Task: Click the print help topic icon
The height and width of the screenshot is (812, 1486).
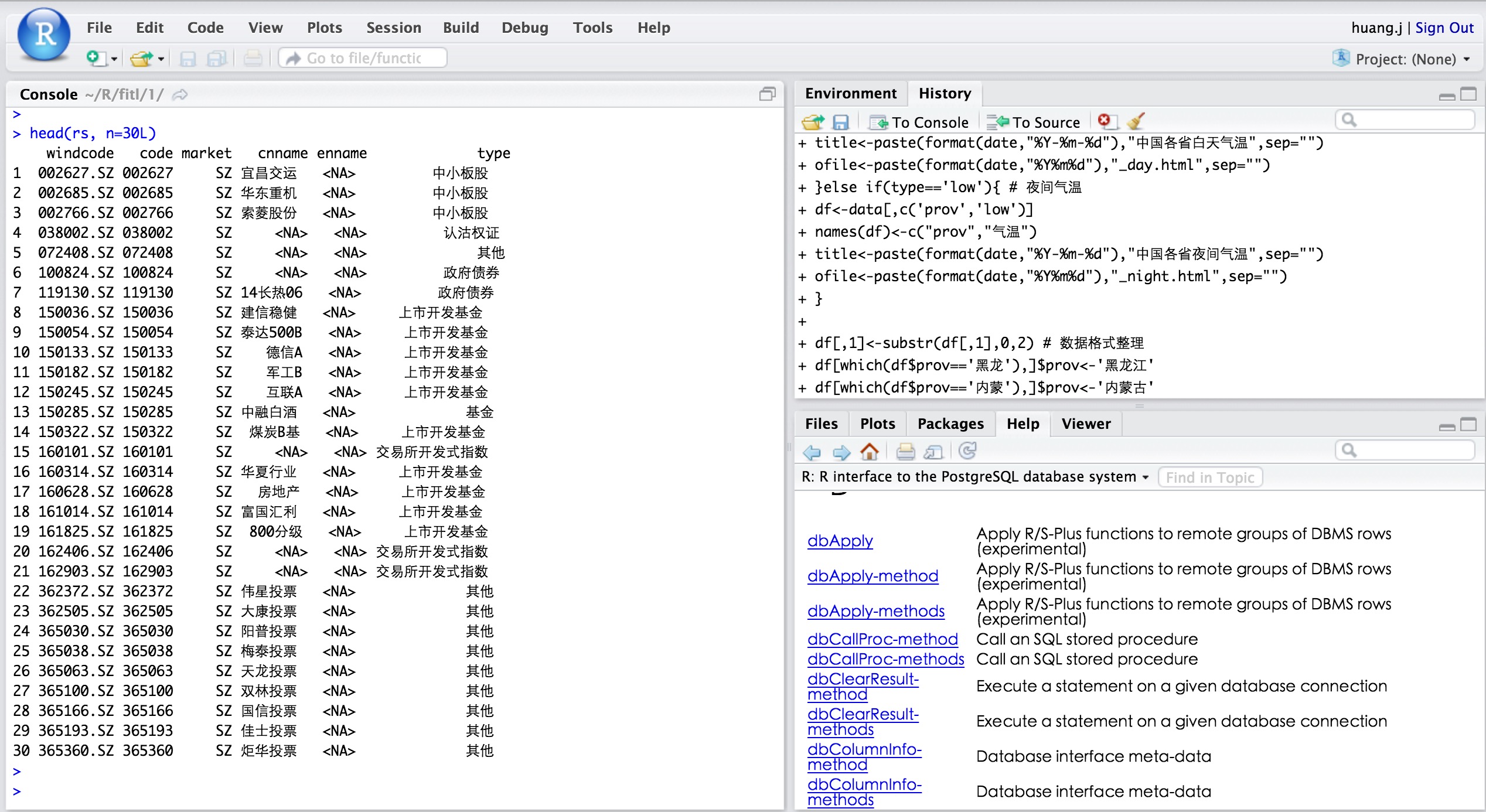Action: (905, 451)
